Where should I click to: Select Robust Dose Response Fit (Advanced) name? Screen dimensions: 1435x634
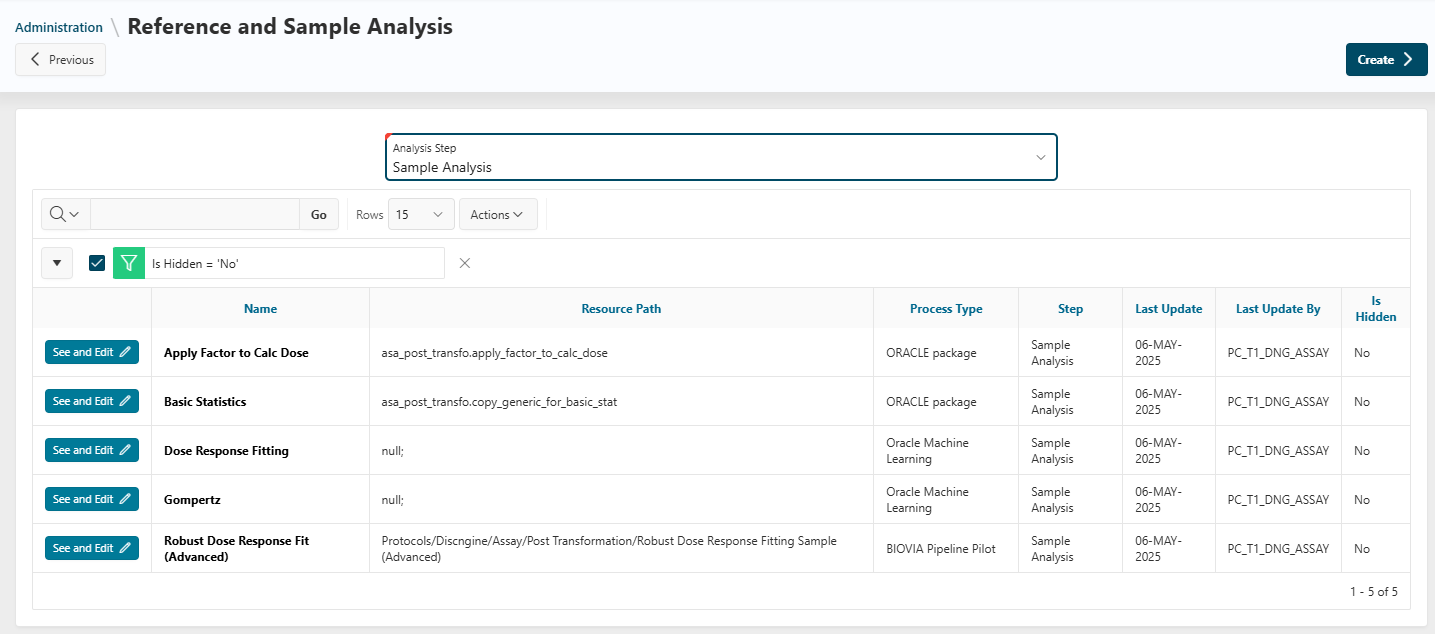click(x=237, y=548)
